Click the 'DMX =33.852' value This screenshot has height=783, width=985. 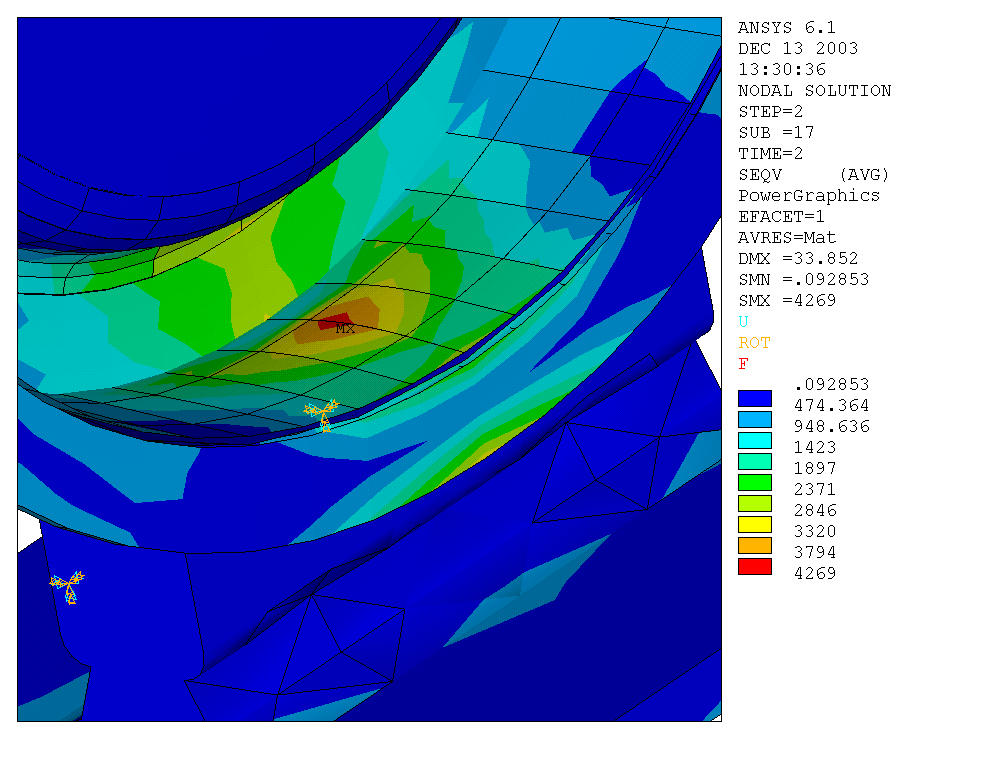pyautogui.click(x=798, y=258)
